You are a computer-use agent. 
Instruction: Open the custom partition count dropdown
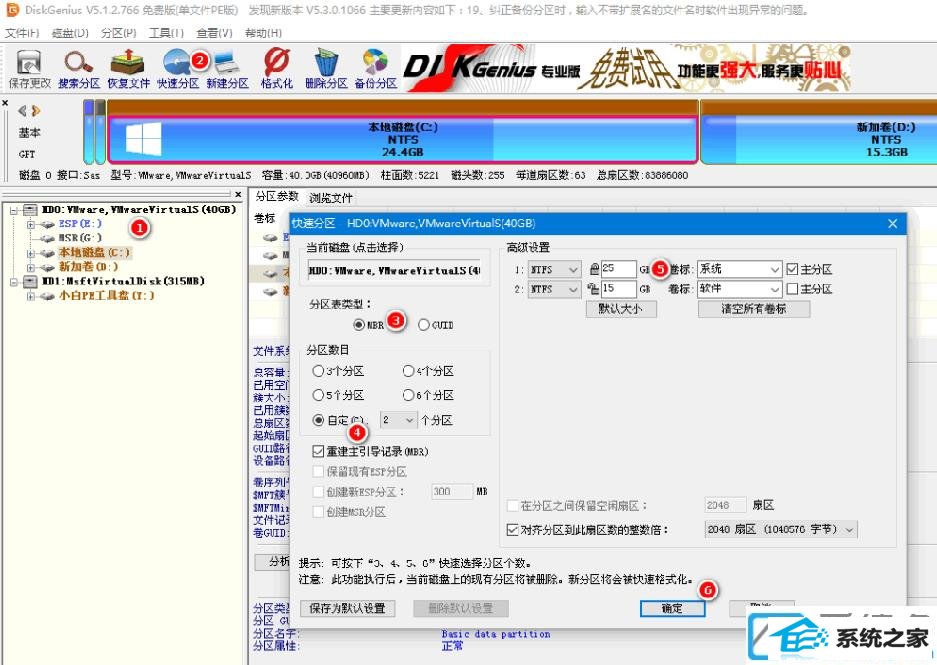[x=397, y=421]
